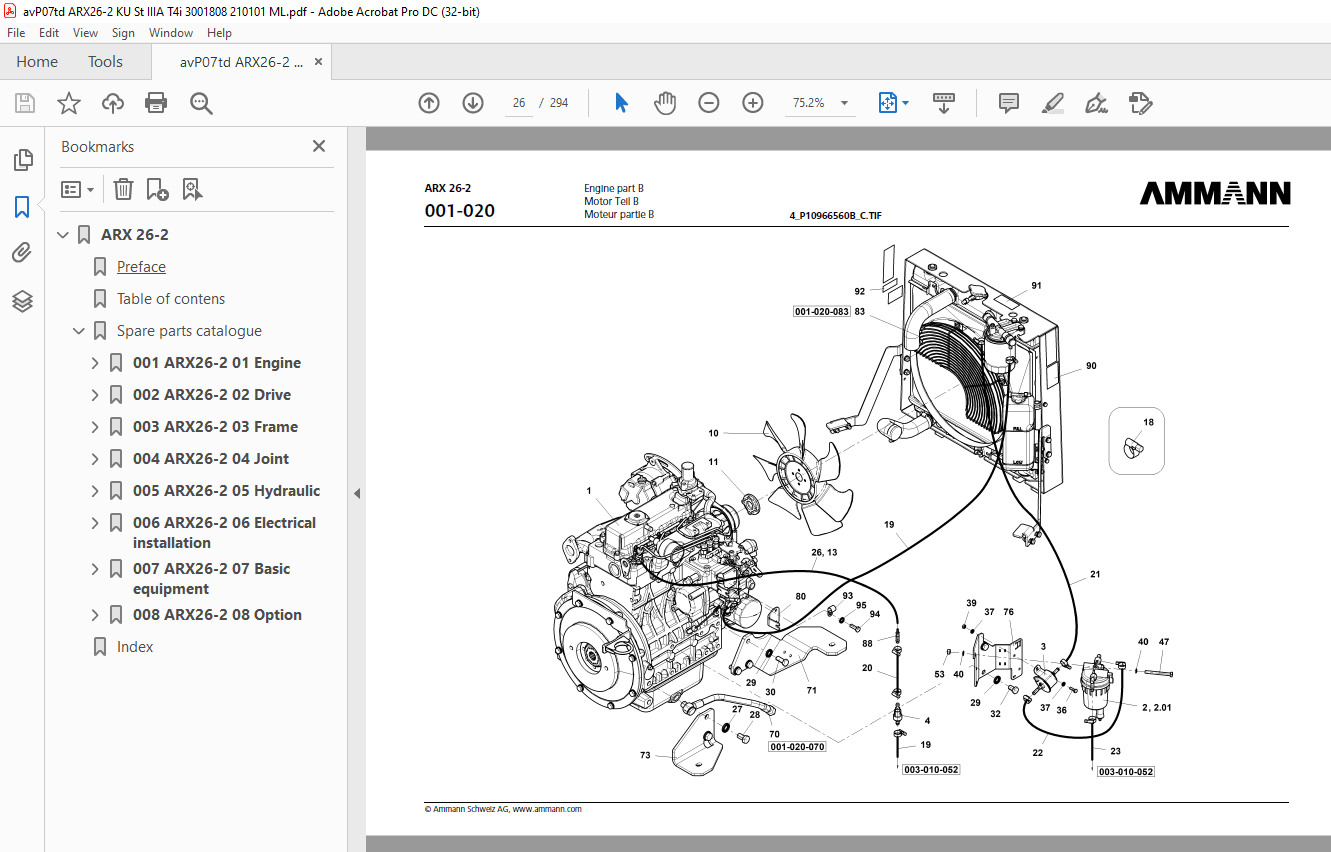The image size is (1331, 852).
Task: Close the avP07td ARX26 document tab
Action: coord(319,62)
